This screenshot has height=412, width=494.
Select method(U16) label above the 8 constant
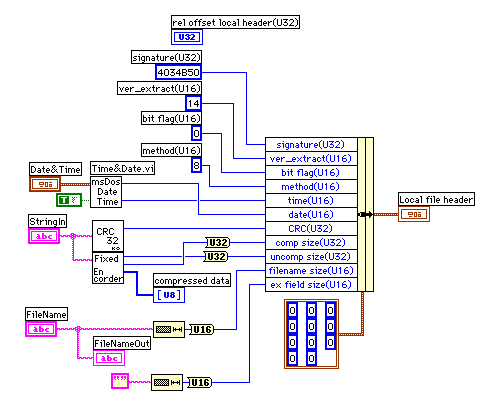pyautogui.click(x=171, y=150)
